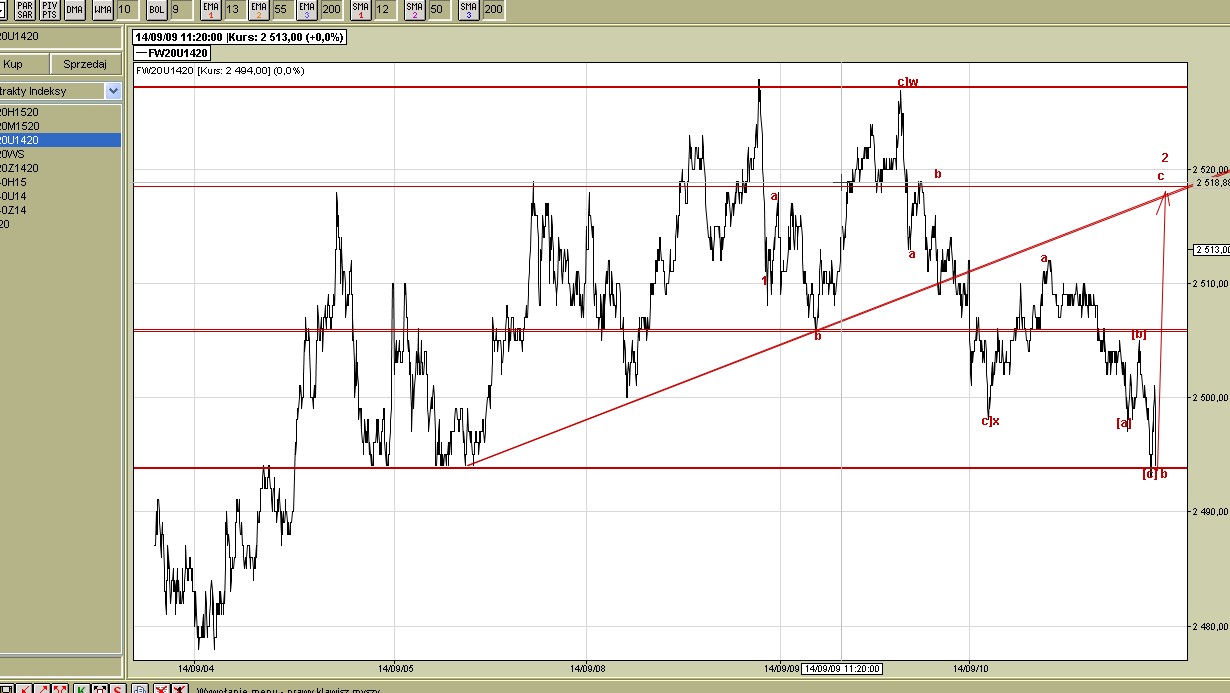Toggle the EMA 2 indicator button

click(x=259, y=9)
